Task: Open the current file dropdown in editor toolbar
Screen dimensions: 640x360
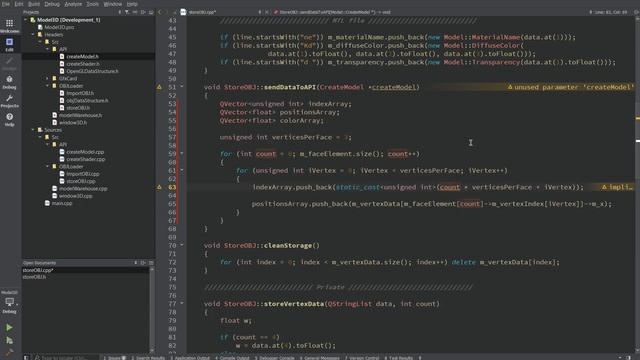Action: pos(221,12)
